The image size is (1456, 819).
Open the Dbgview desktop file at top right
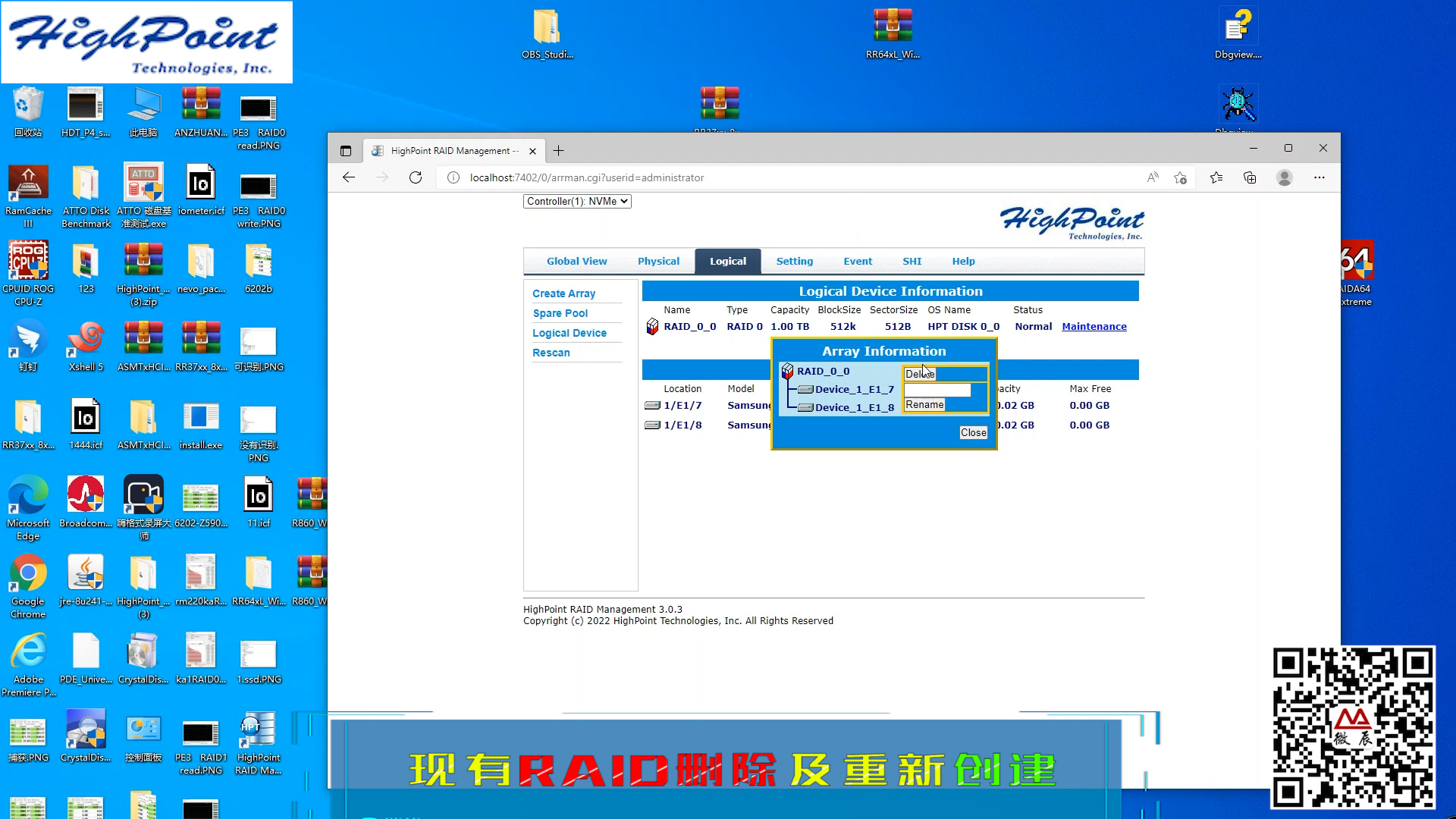point(1238,34)
